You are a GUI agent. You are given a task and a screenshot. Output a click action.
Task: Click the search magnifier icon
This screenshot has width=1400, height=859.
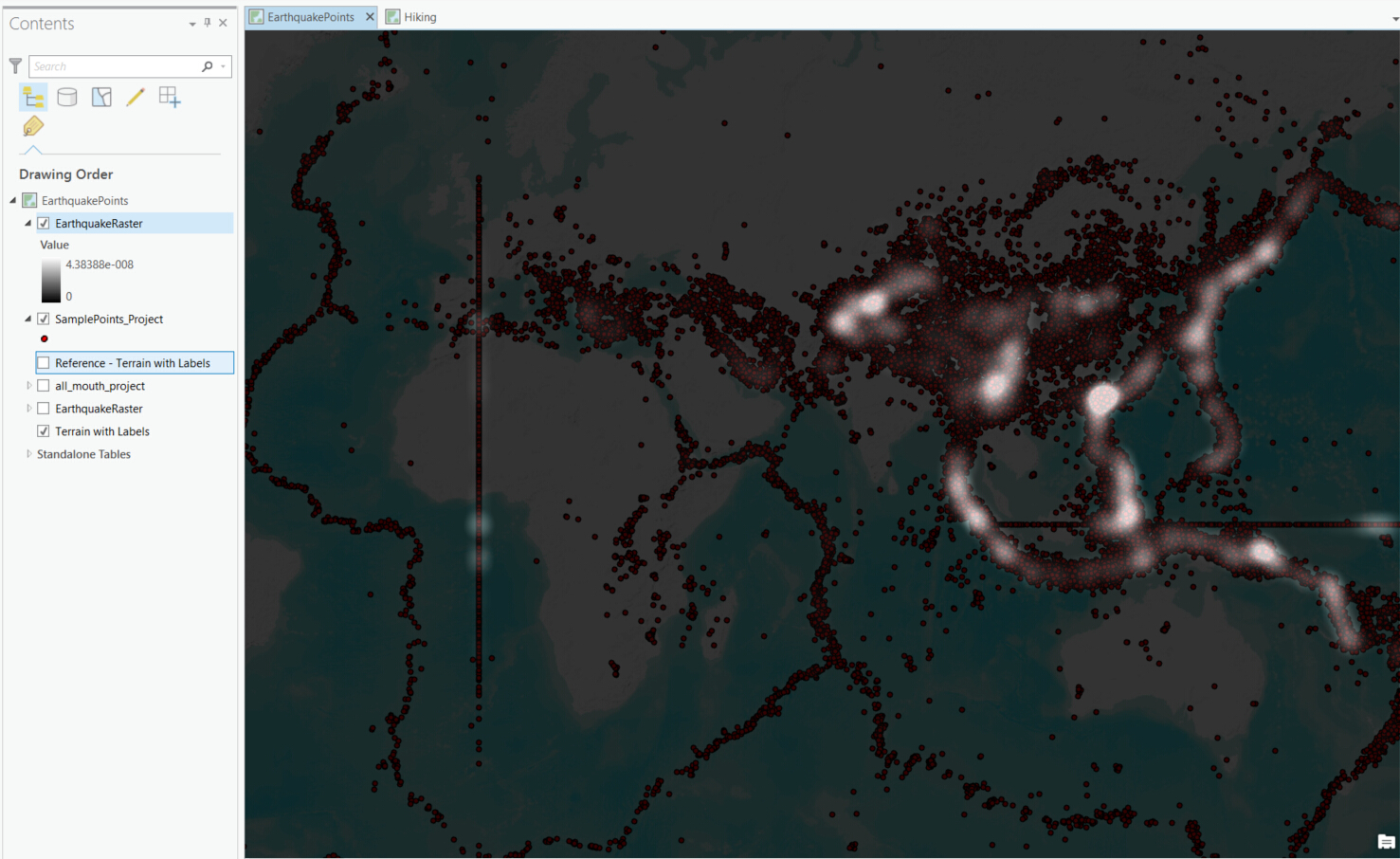208,66
